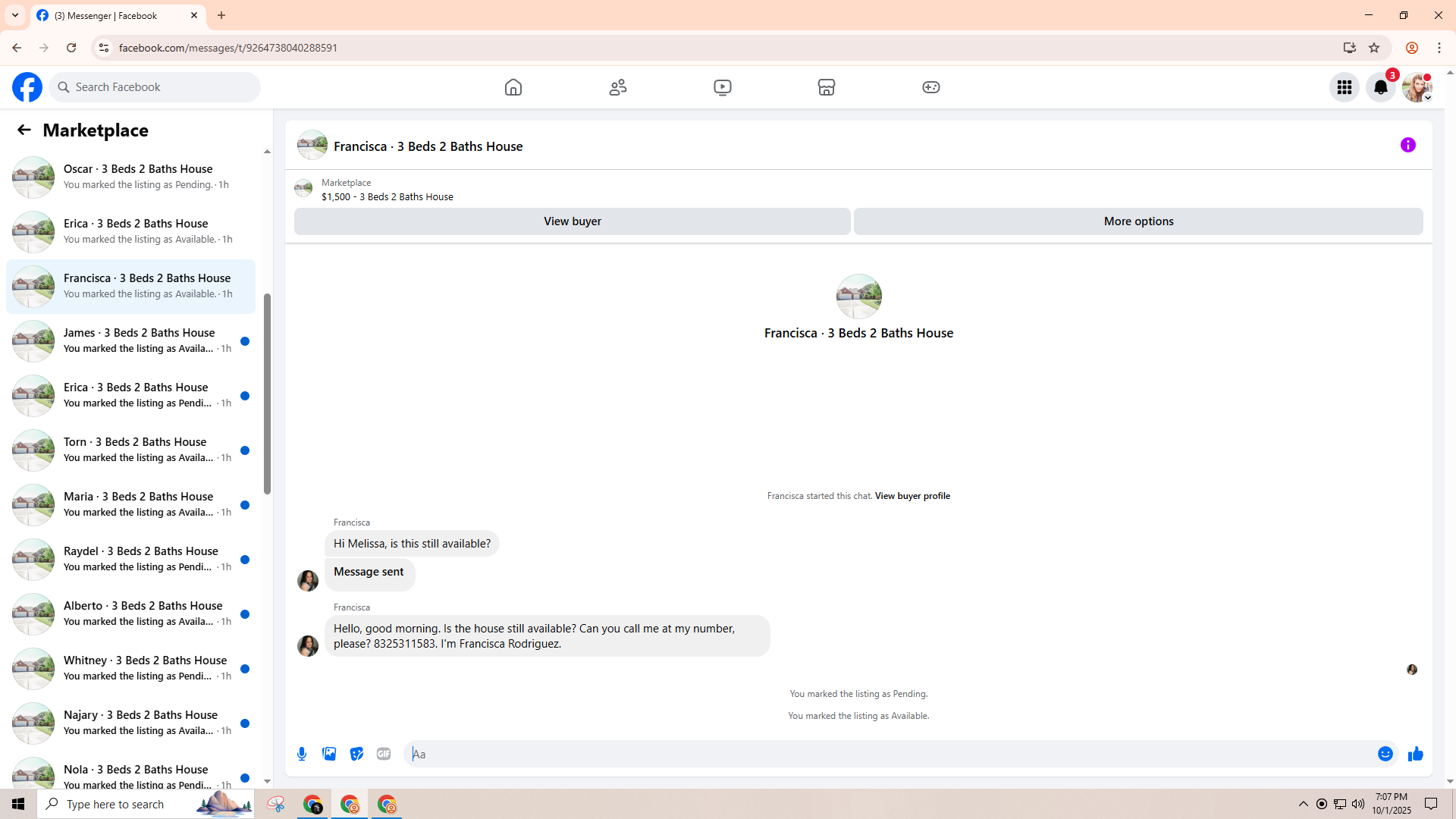Open Maria's 3 Beds 2 Baths House chat

pos(130,504)
